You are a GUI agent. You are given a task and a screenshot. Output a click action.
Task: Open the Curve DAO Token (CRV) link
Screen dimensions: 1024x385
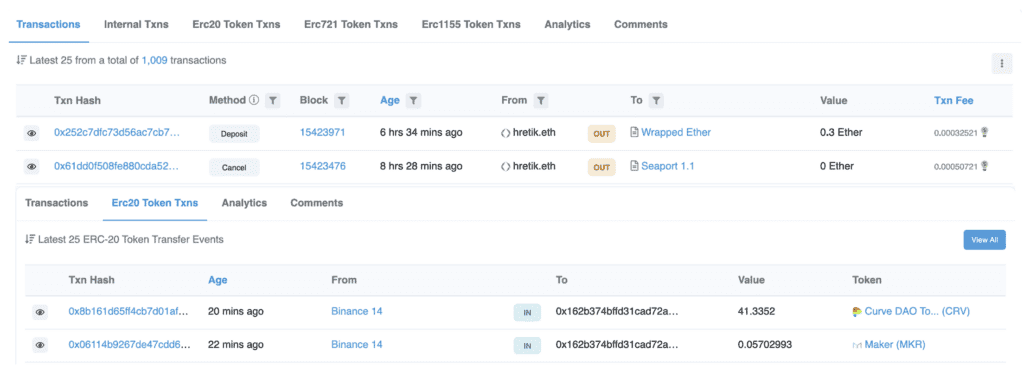tap(917, 311)
